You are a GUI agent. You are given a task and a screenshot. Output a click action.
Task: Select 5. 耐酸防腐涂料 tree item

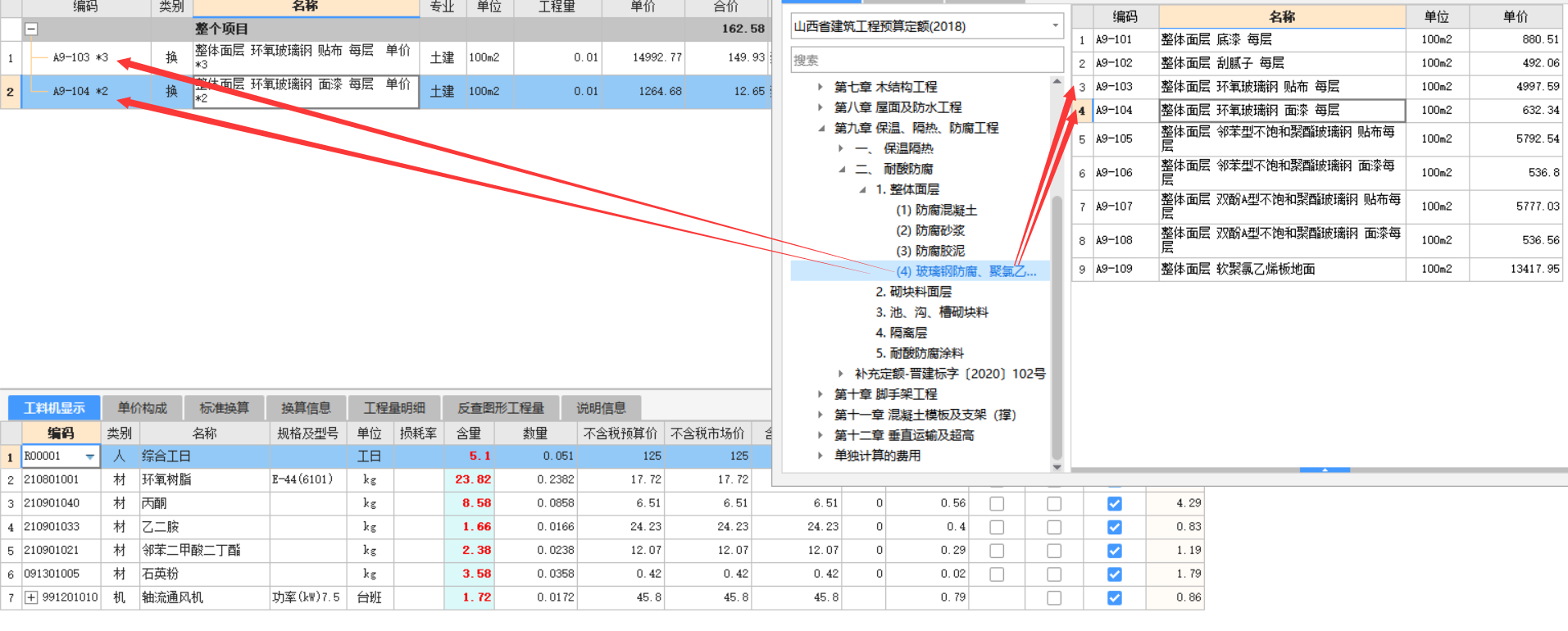point(919,353)
